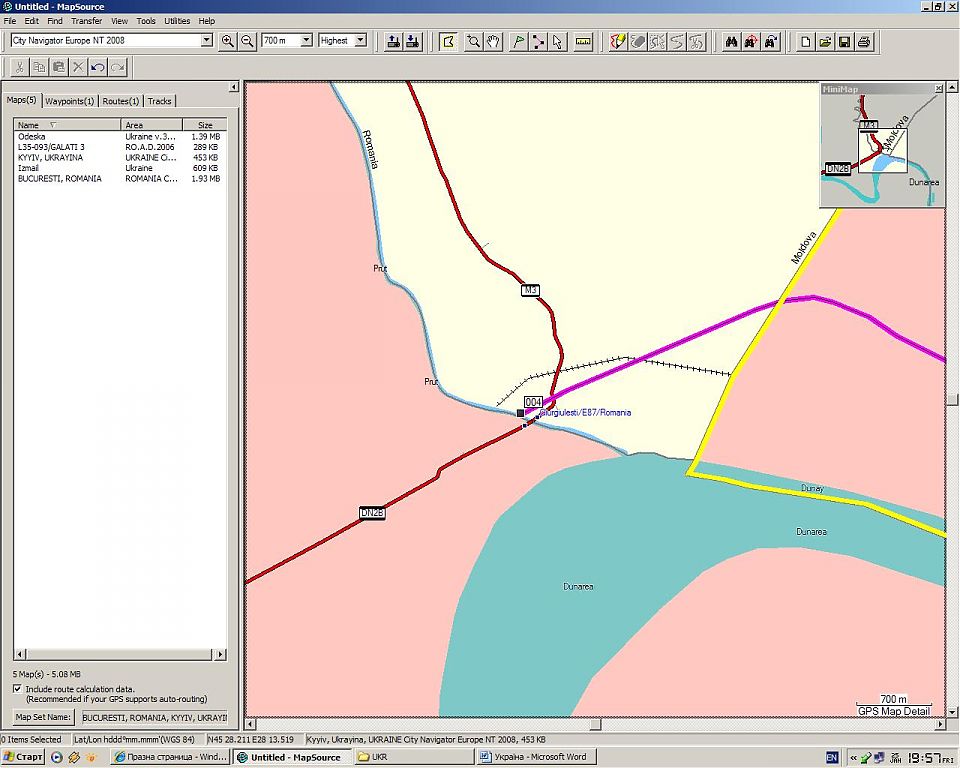
Task: Open the City Navigator Europe product dropdown
Action: [207, 41]
